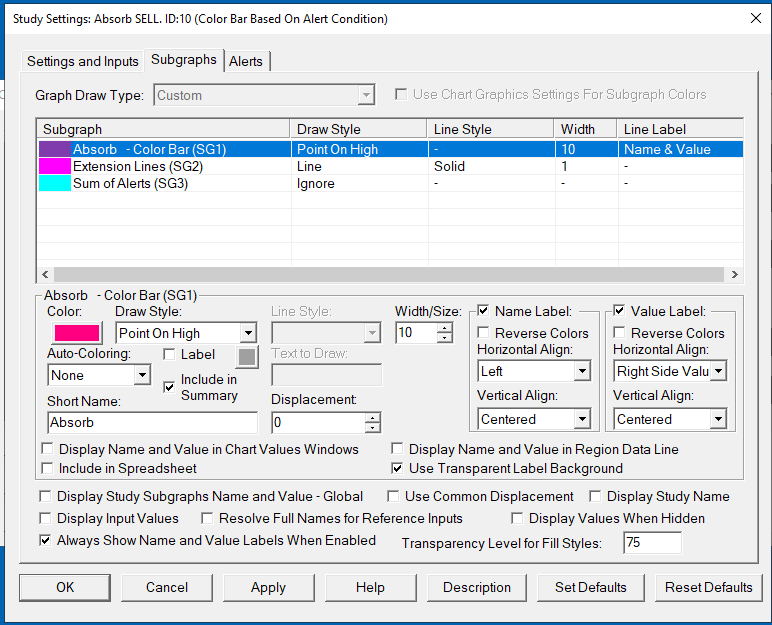This screenshot has height=625, width=772.
Task: Open the Alerts tab
Action: [x=246, y=61]
